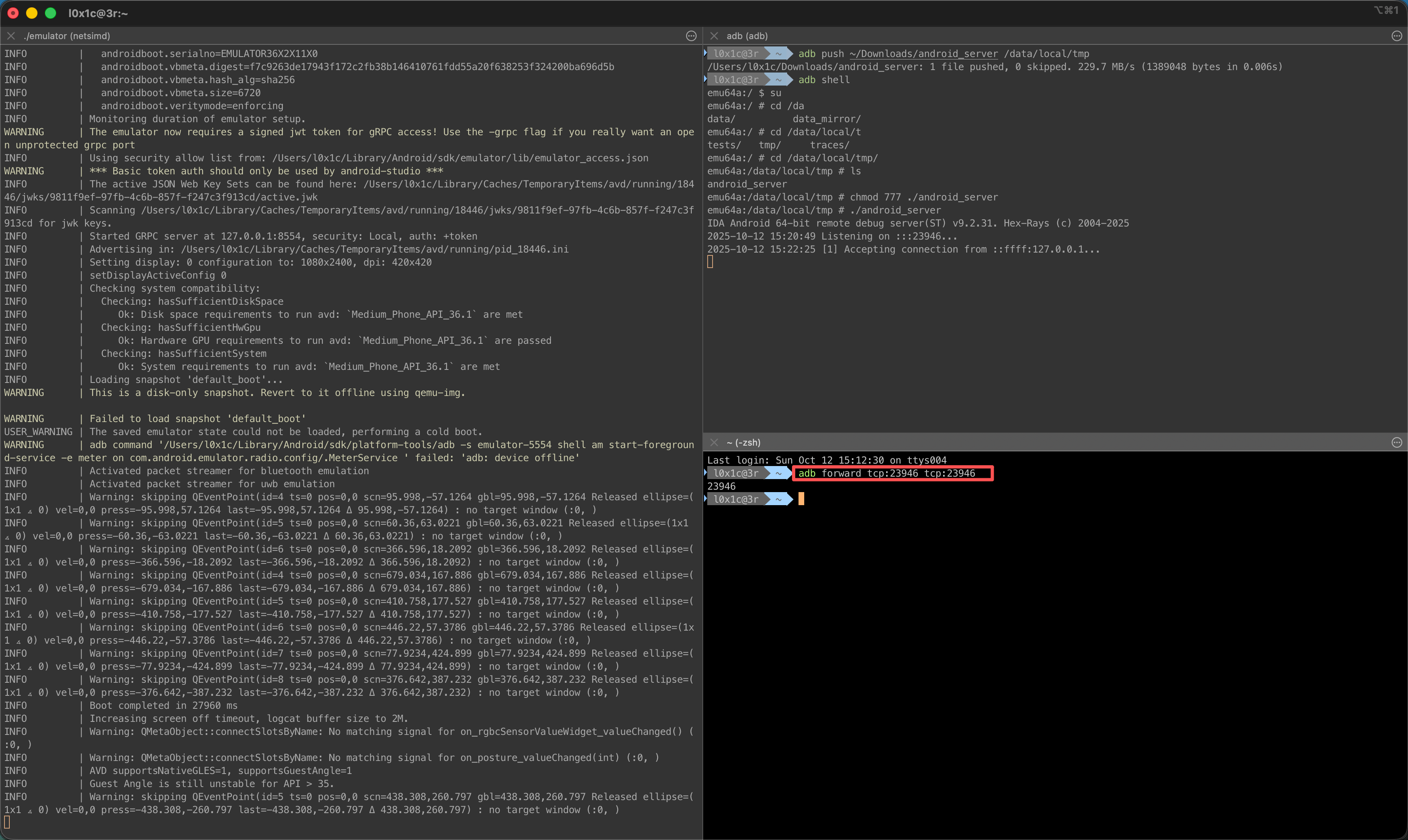Close the adb (adb) pane
1408x840 pixels.
tap(714, 36)
